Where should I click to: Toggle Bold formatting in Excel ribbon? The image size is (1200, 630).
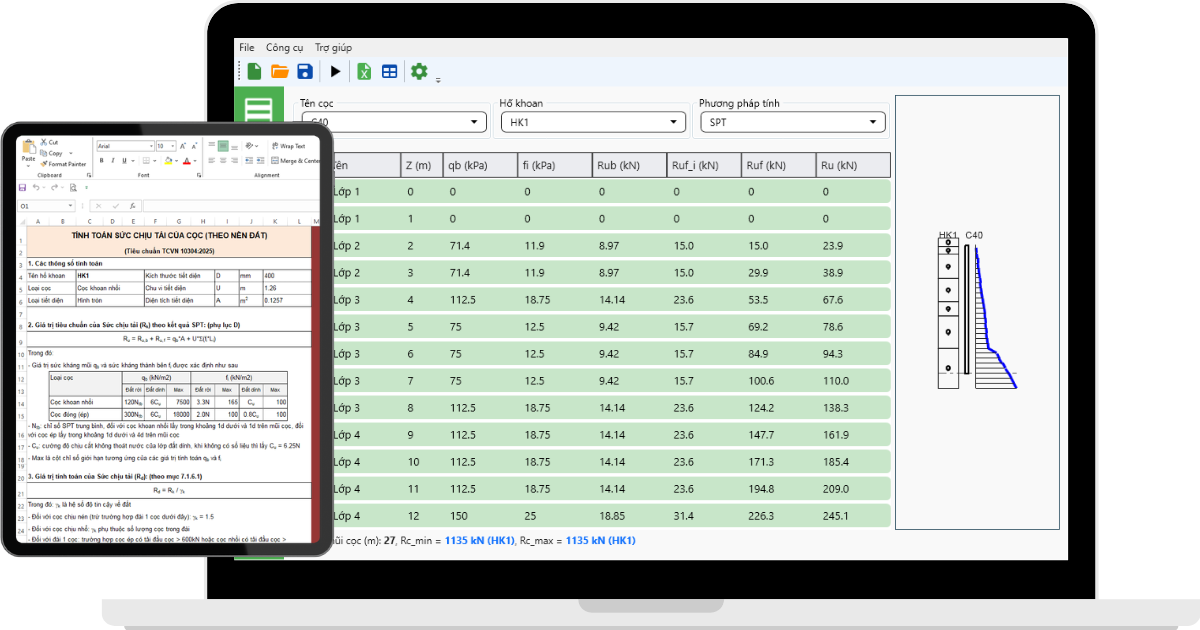pyautogui.click(x=101, y=160)
